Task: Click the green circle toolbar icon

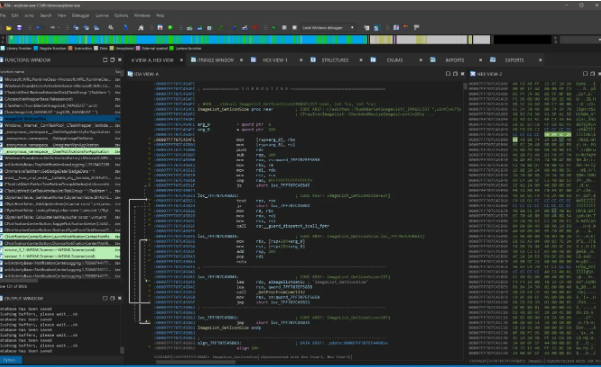Action: 170,28
